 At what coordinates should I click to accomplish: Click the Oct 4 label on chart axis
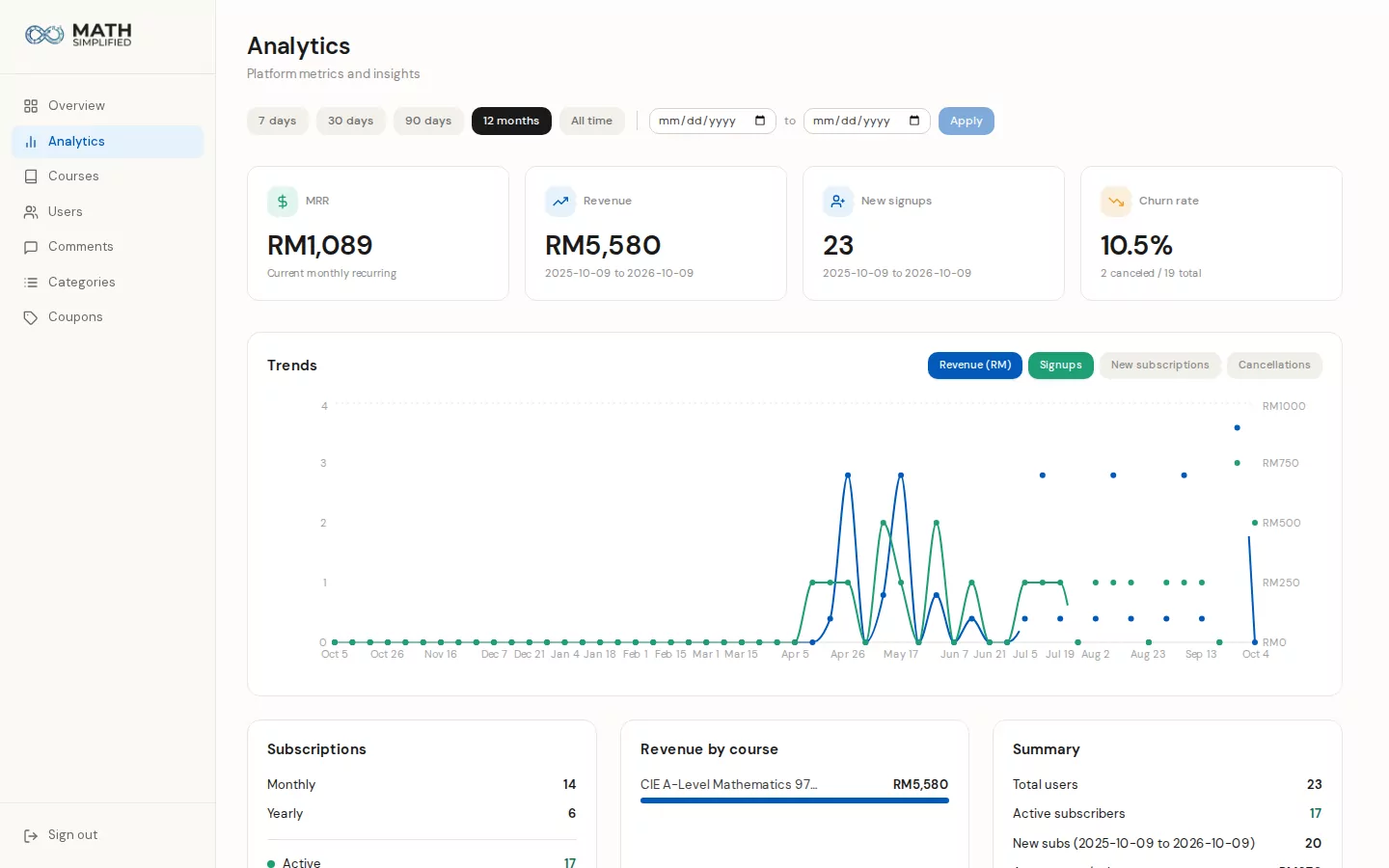(1256, 655)
